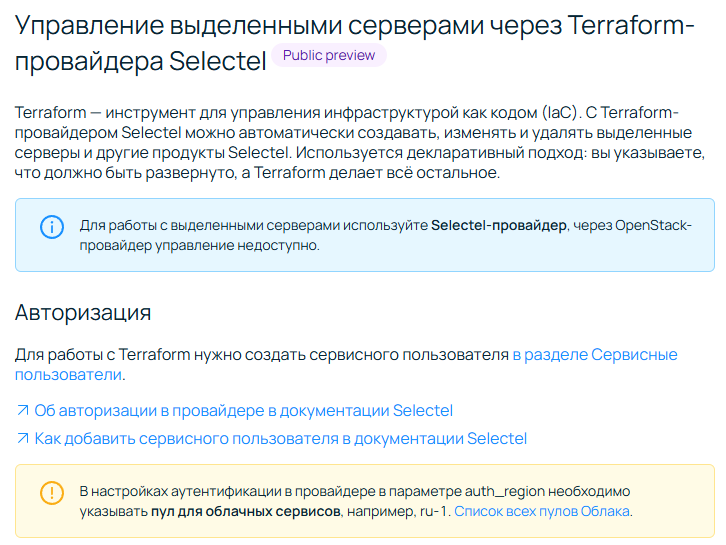The width and height of the screenshot is (726, 545).
Task: Click the "ru-1" example pool text
Action: click(x=433, y=511)
